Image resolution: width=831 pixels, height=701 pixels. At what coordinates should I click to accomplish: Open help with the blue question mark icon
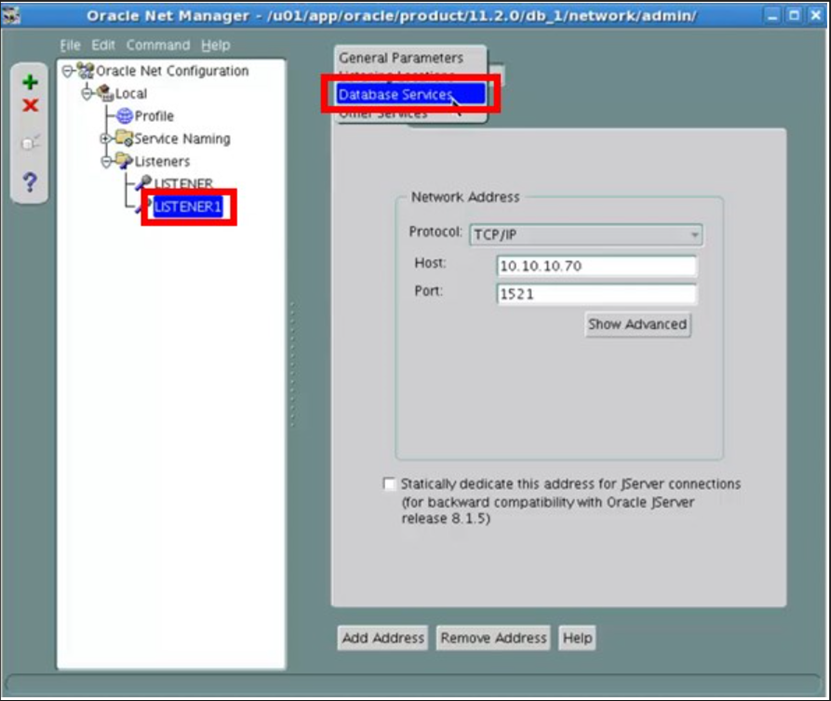[x=30, y=182]
